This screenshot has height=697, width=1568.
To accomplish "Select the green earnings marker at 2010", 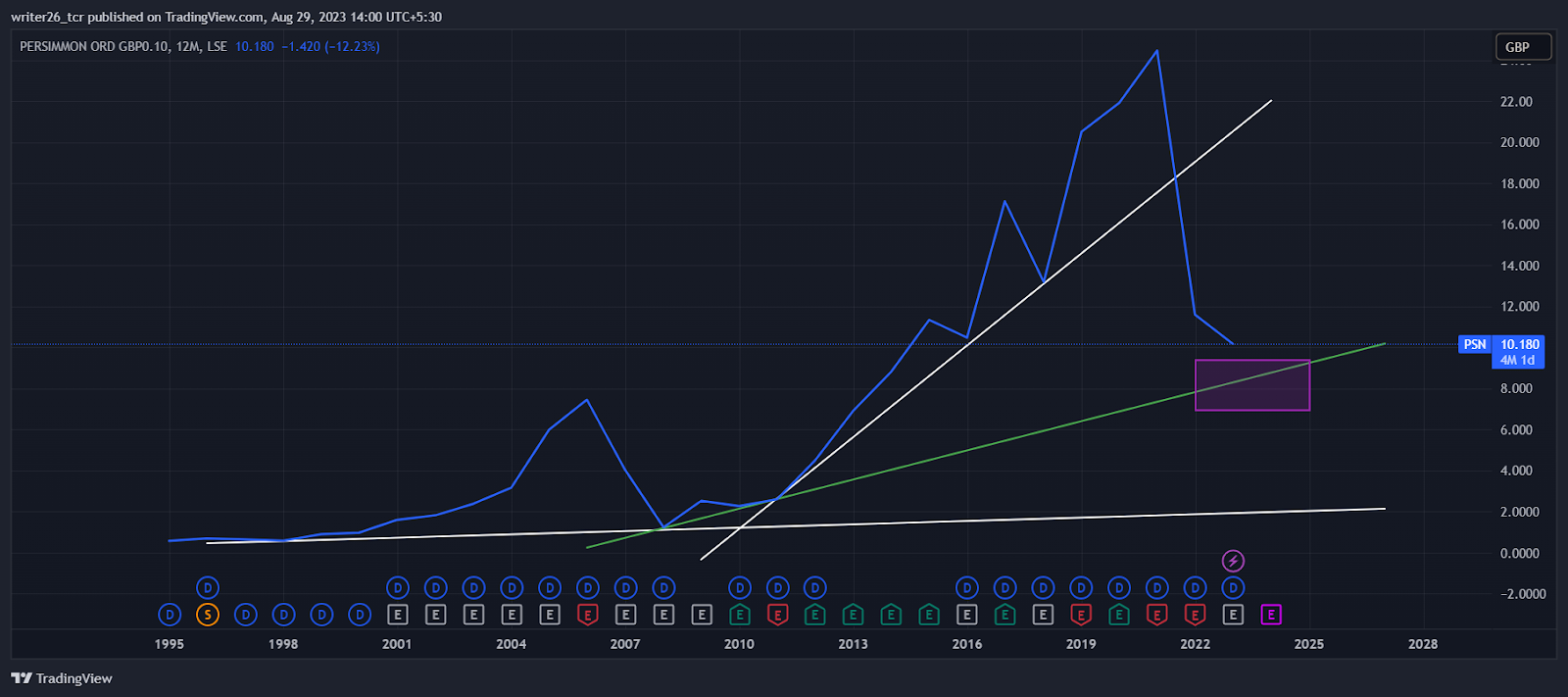I will coord(740,615).
